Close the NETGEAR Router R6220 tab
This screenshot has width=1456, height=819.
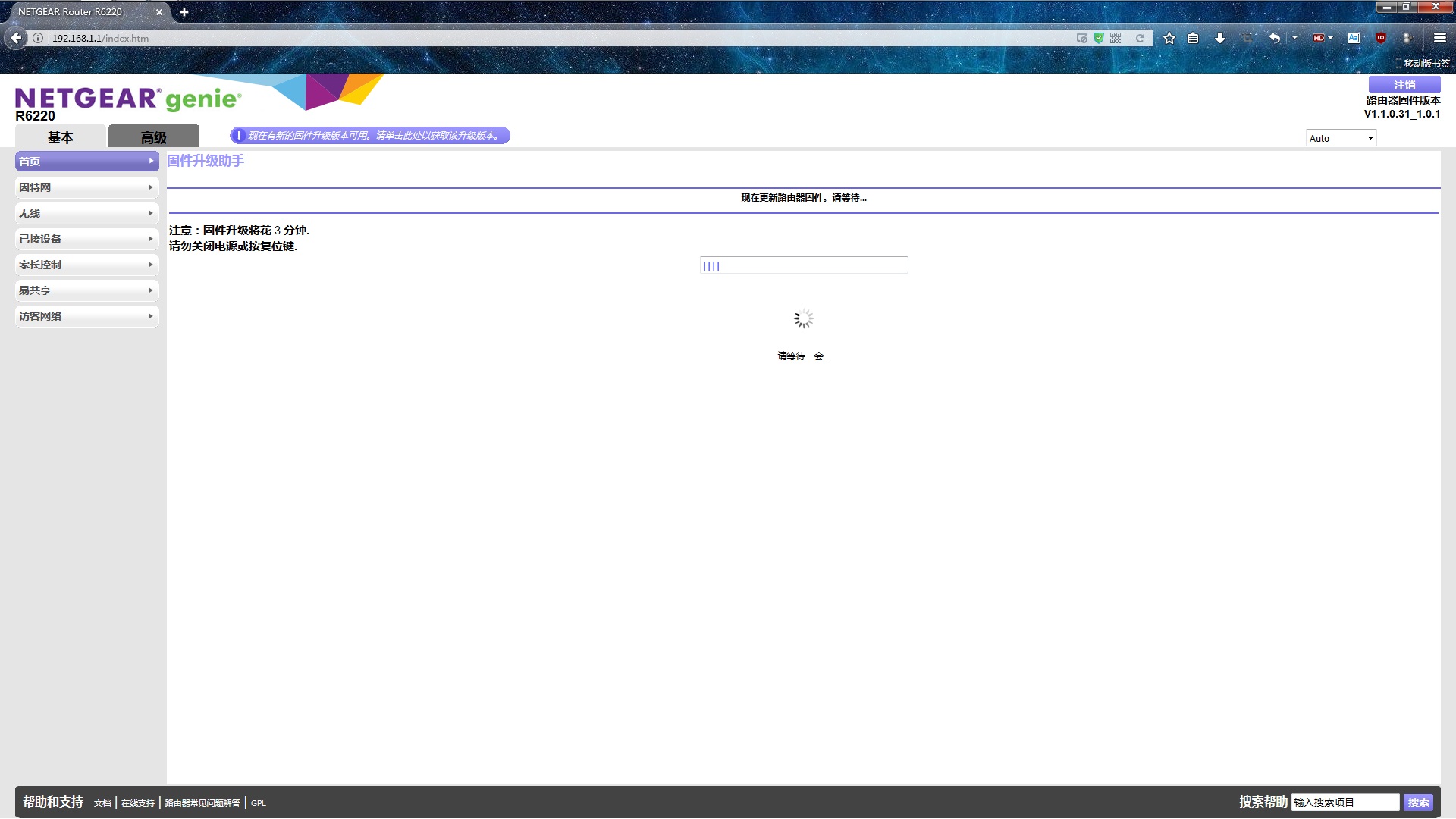(x=159, y=12)
